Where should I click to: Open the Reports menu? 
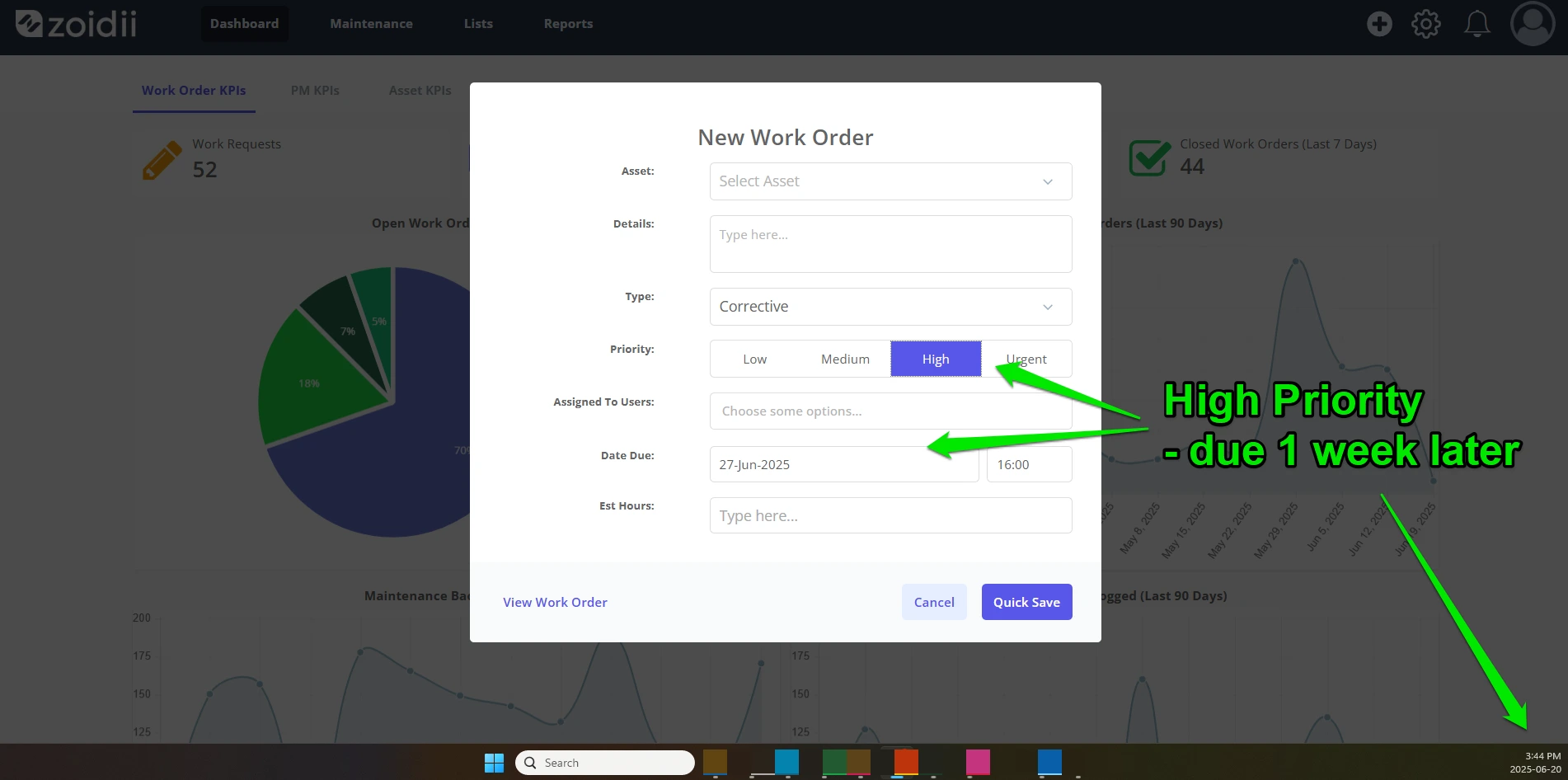point(568,23)
